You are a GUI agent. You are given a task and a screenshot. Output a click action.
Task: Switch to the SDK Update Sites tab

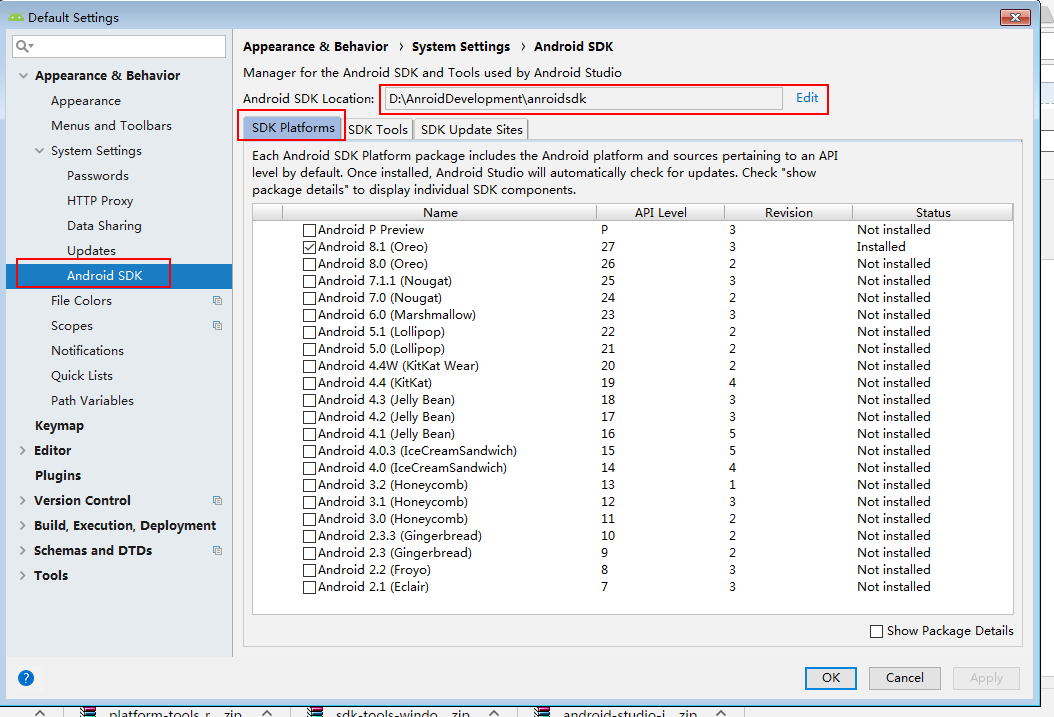(x=471, y=130)
